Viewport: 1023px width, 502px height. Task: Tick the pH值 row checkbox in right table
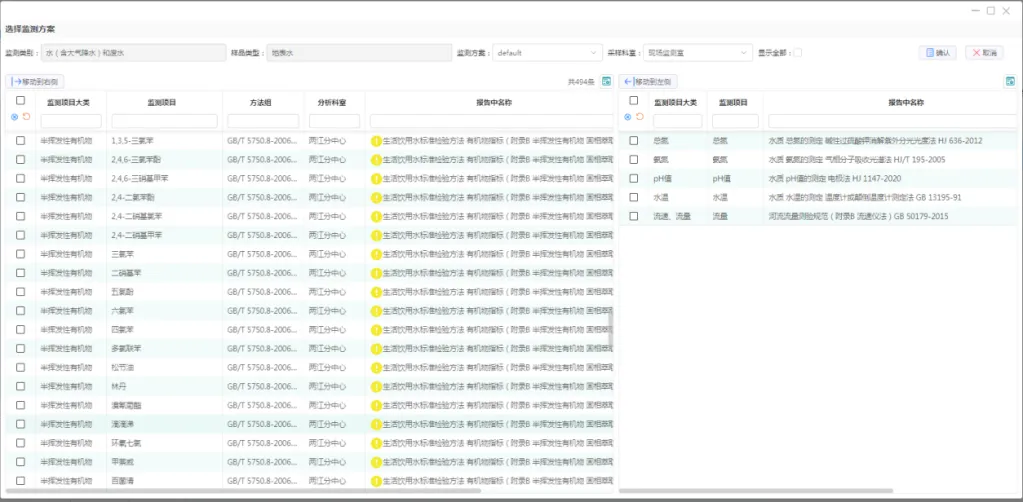coord(633,178)
